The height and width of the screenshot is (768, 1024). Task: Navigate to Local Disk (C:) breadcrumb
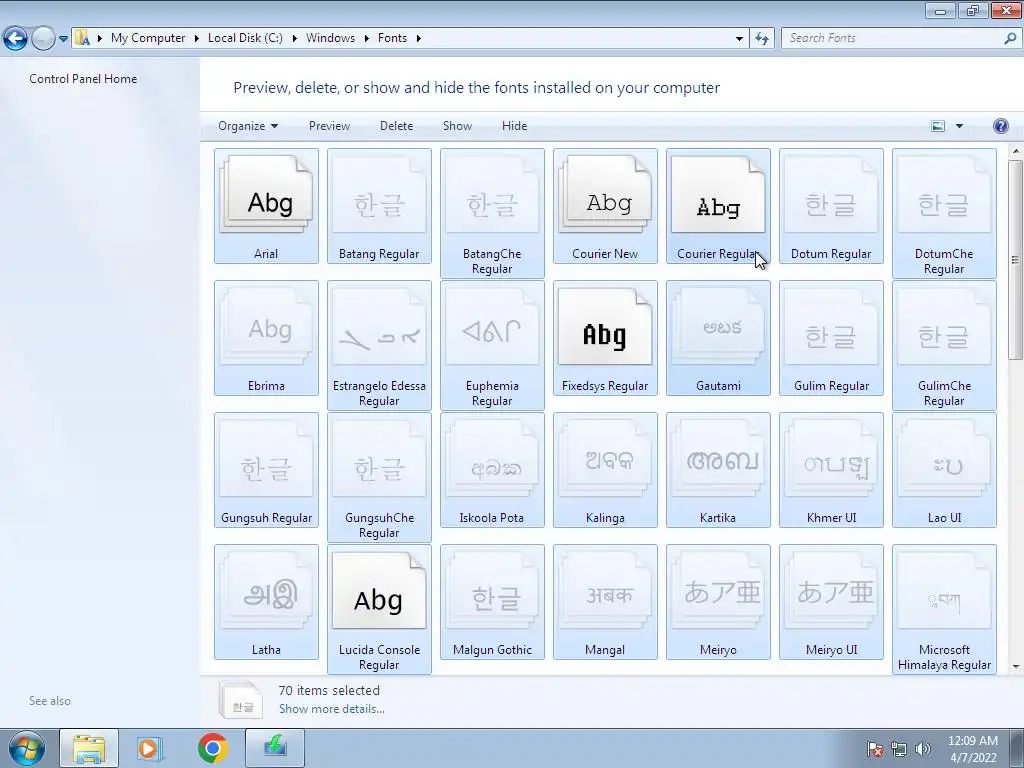(x=246, y=38)
